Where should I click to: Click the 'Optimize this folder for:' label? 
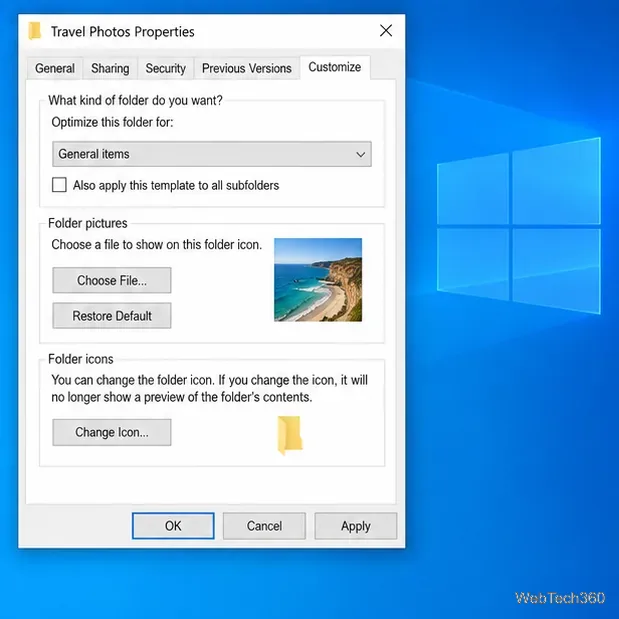pos(113,122)
